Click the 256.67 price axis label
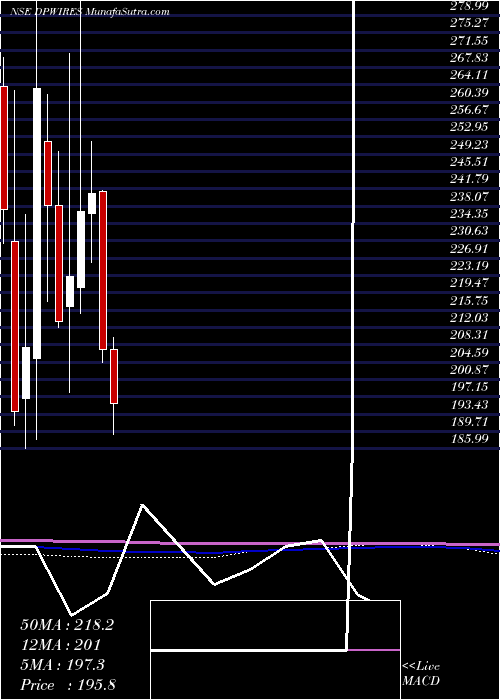The height and width of the screenshot is (700, 500). [x=468, y=110]
